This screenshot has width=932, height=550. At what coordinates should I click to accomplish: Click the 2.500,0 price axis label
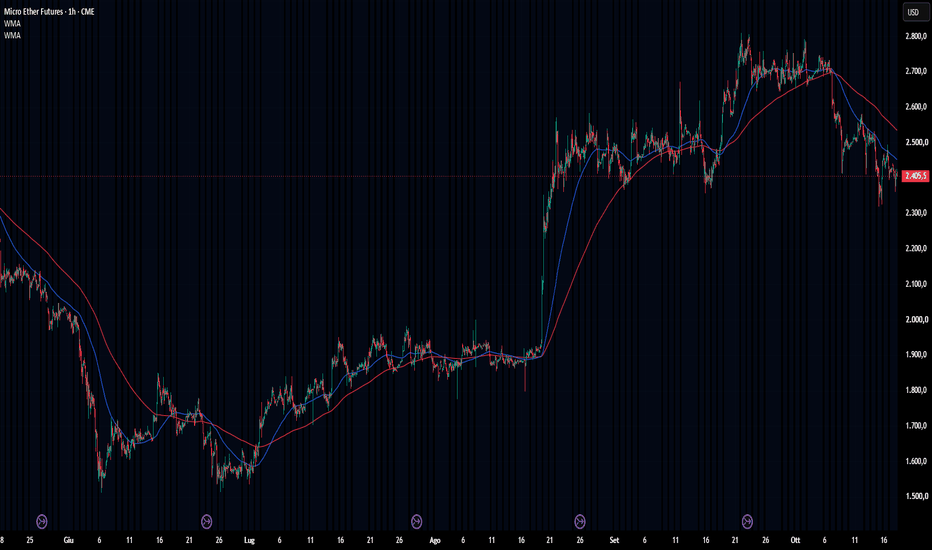(916, 142)
